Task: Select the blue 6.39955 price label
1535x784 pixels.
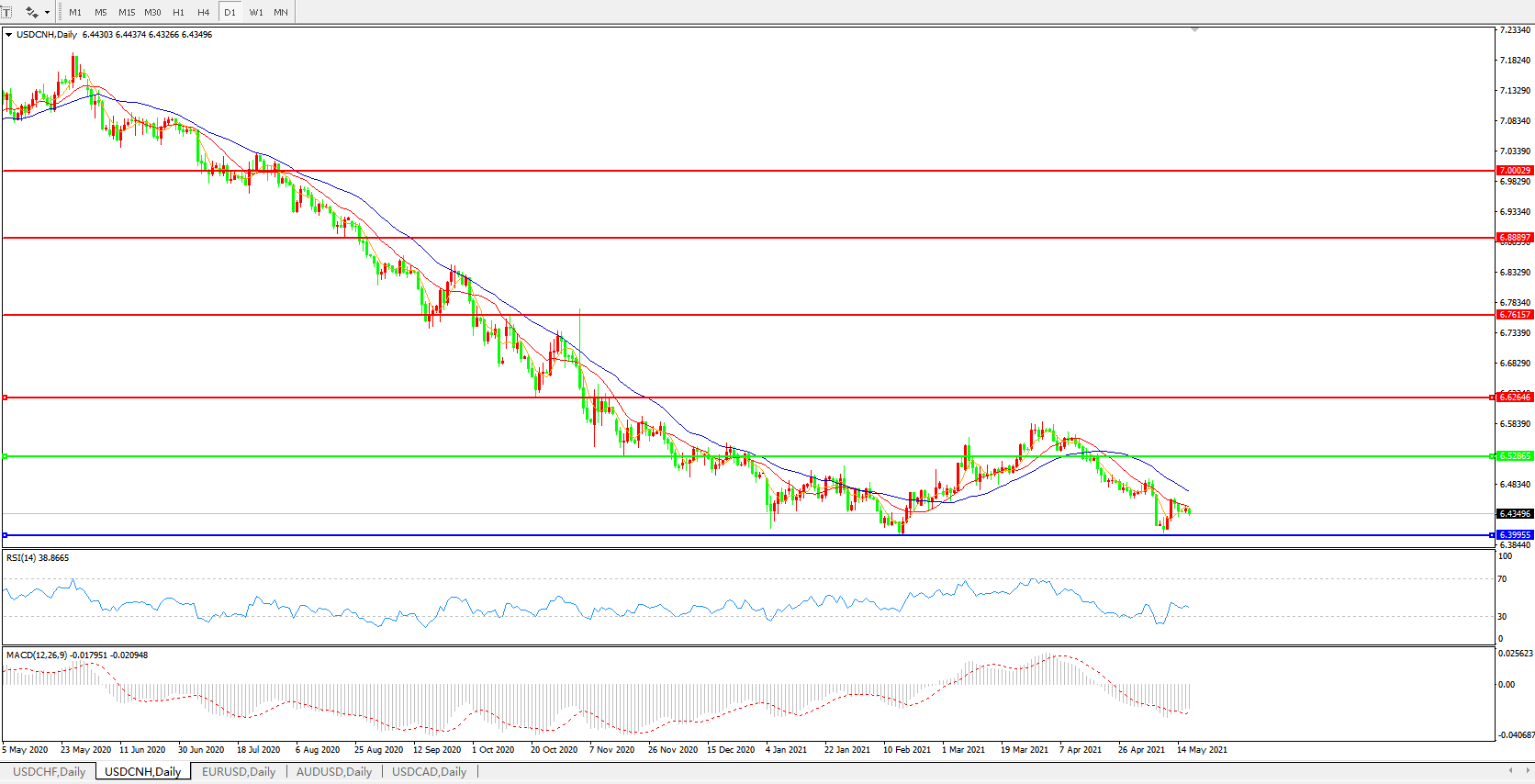Action: click(x=1514, y=534)
